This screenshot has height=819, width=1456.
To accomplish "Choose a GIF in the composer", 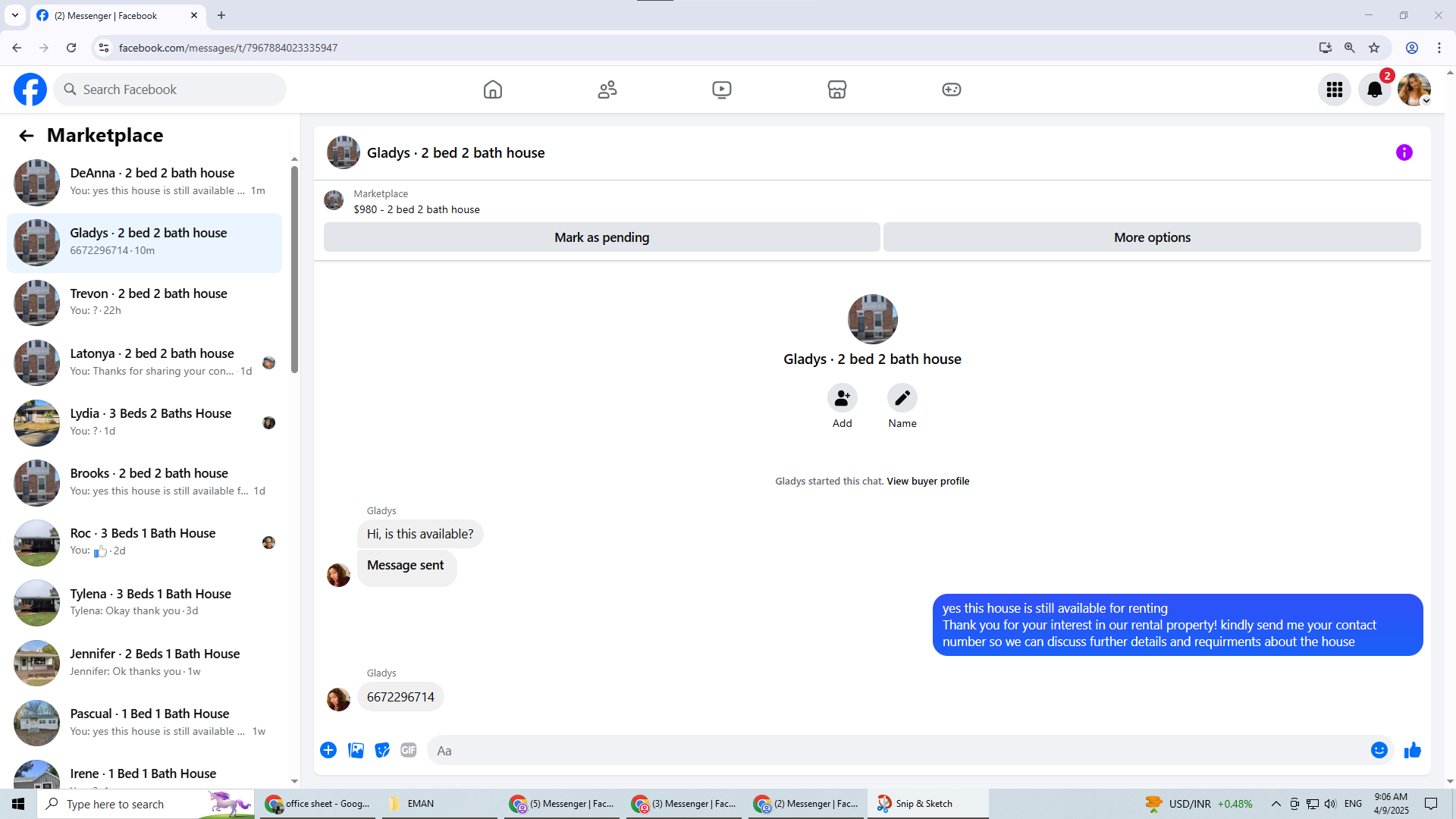I will tap(409, 750).
